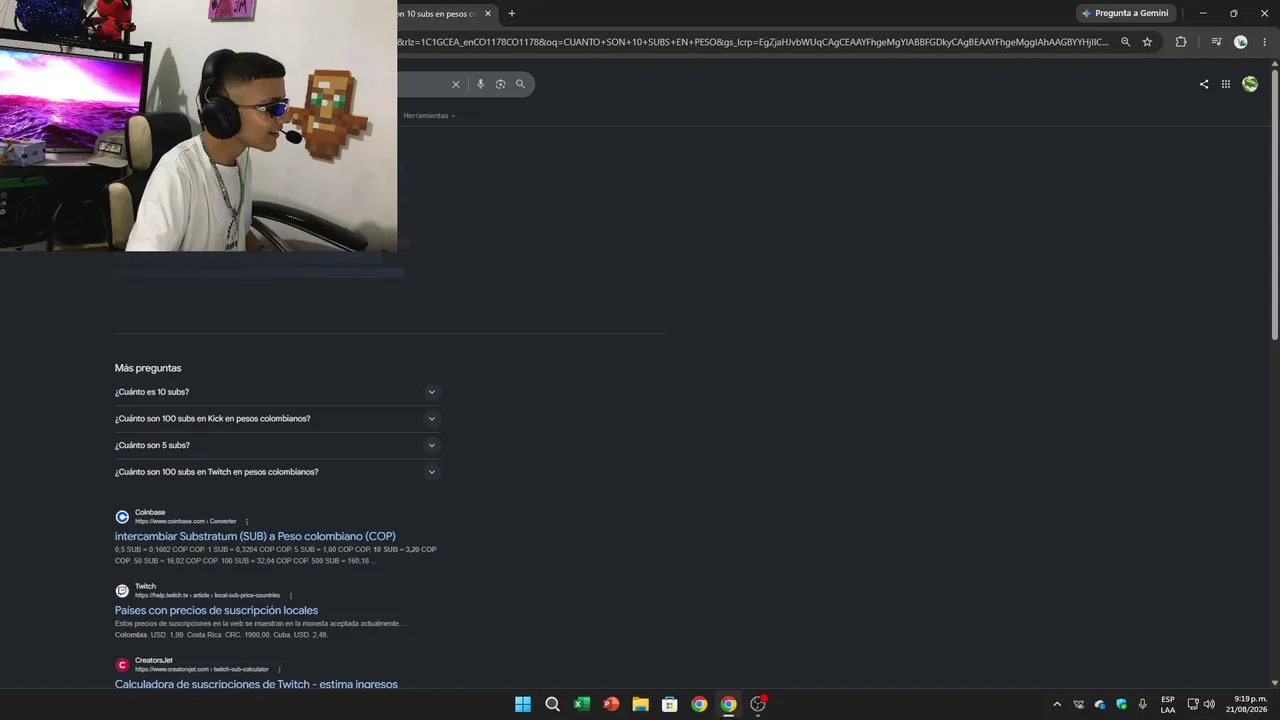Open the volume control in system tray

point(1209,704)
